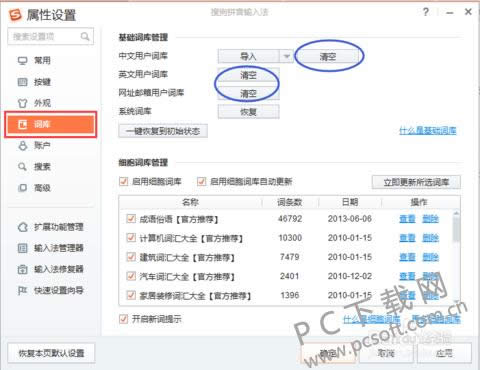Viewport: 480px width, 370px height.
Task: Toggle 启用细胞词库自动更新 checkbox
Action: pos(201,182)
